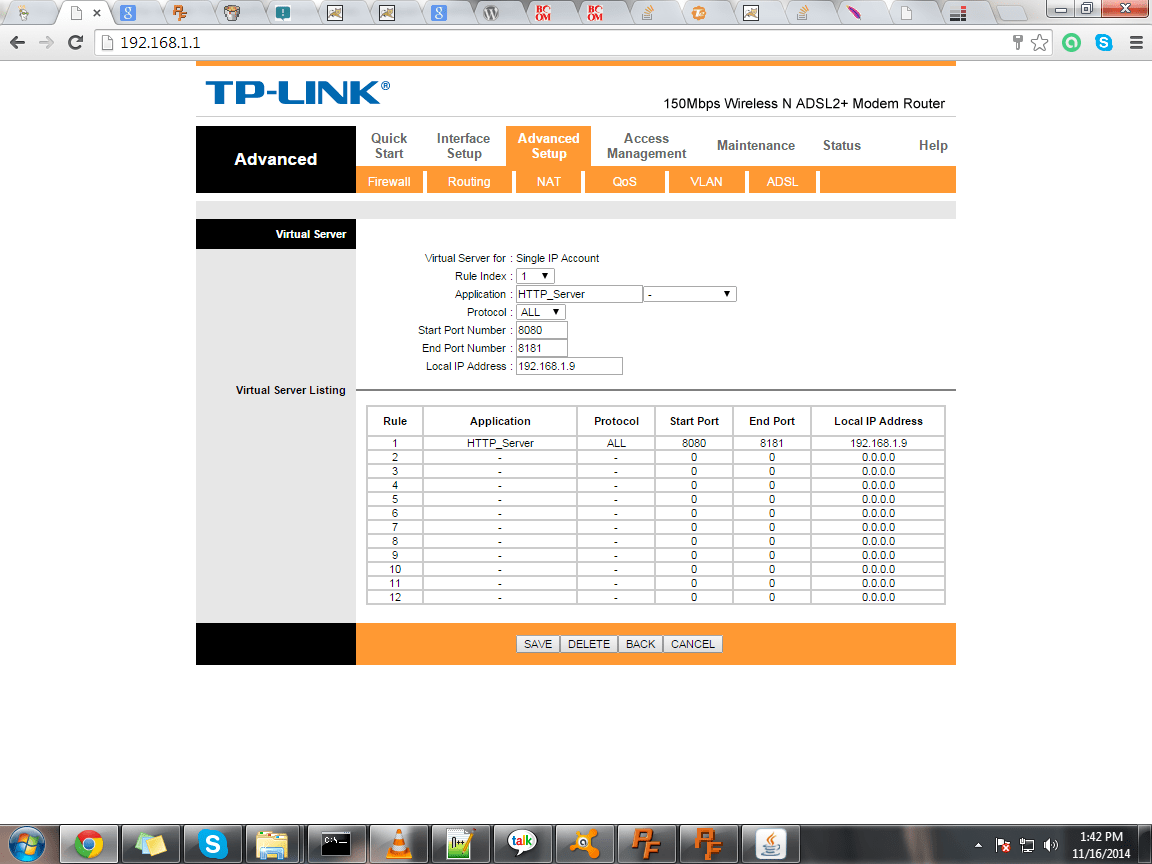
Task: Open Avast from the taskbar
Action: [584, 843]
